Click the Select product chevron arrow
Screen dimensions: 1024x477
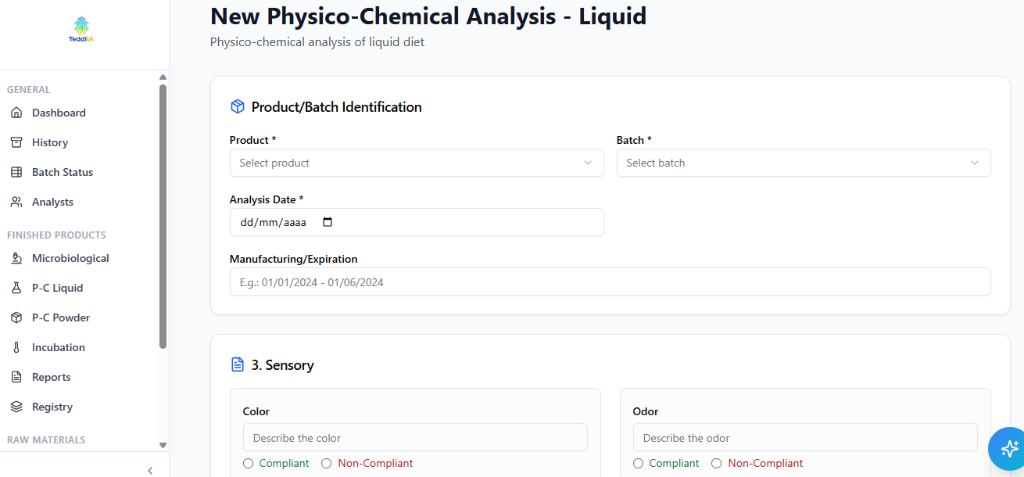[588, 163]
